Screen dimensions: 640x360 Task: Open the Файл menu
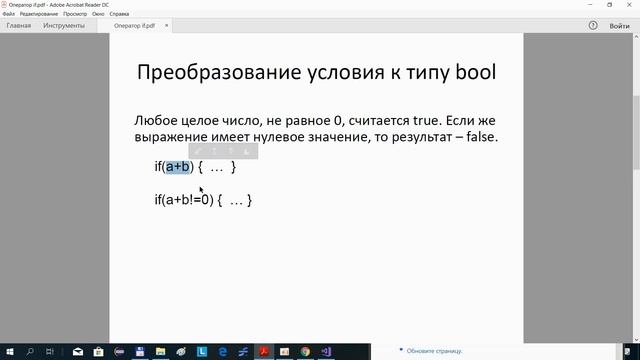[9, 14]
